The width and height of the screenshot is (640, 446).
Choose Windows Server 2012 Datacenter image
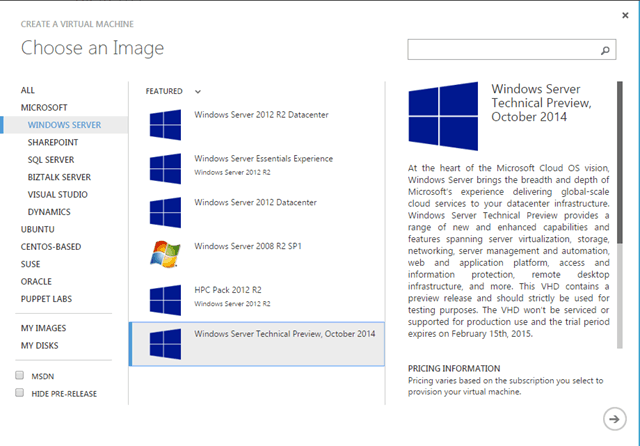[x=257, y=212]
